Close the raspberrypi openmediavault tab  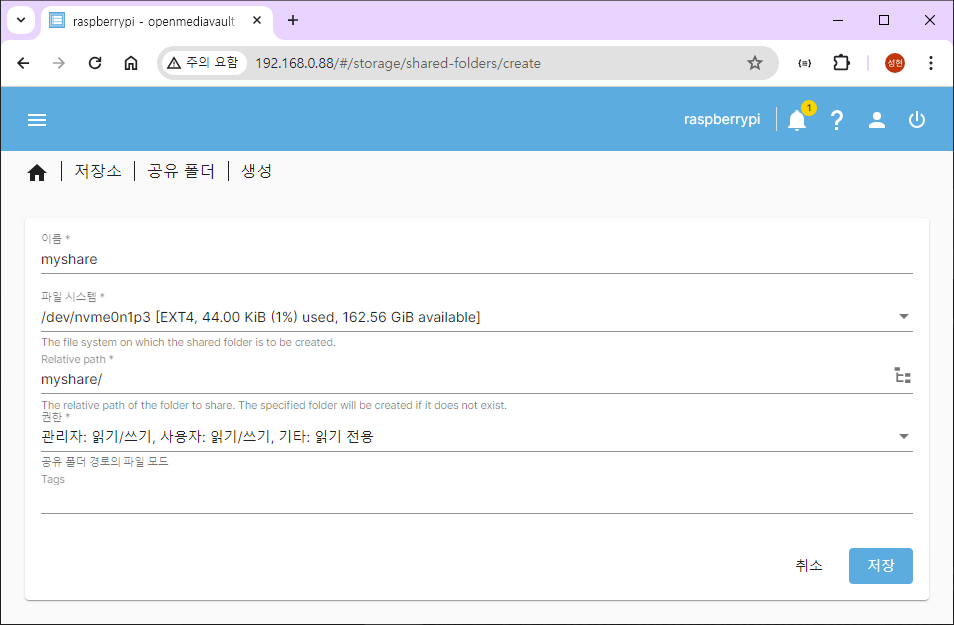pos(257,20)
